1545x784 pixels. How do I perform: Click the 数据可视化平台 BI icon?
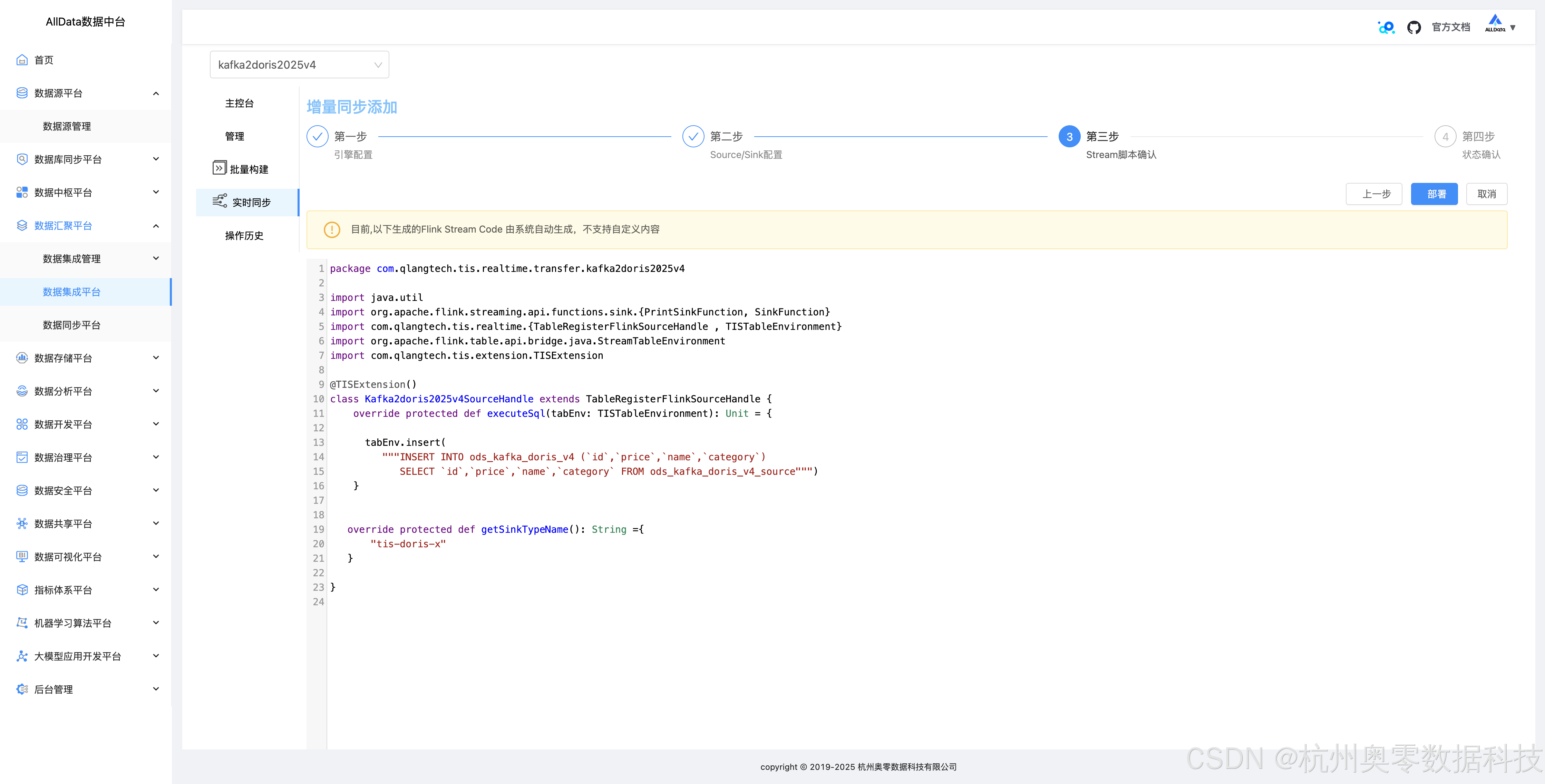click(x=22, y=556)
